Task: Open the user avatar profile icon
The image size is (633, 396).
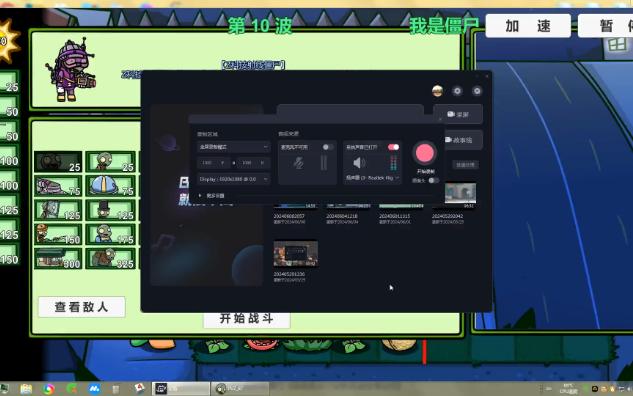Action: pos(437,91)
